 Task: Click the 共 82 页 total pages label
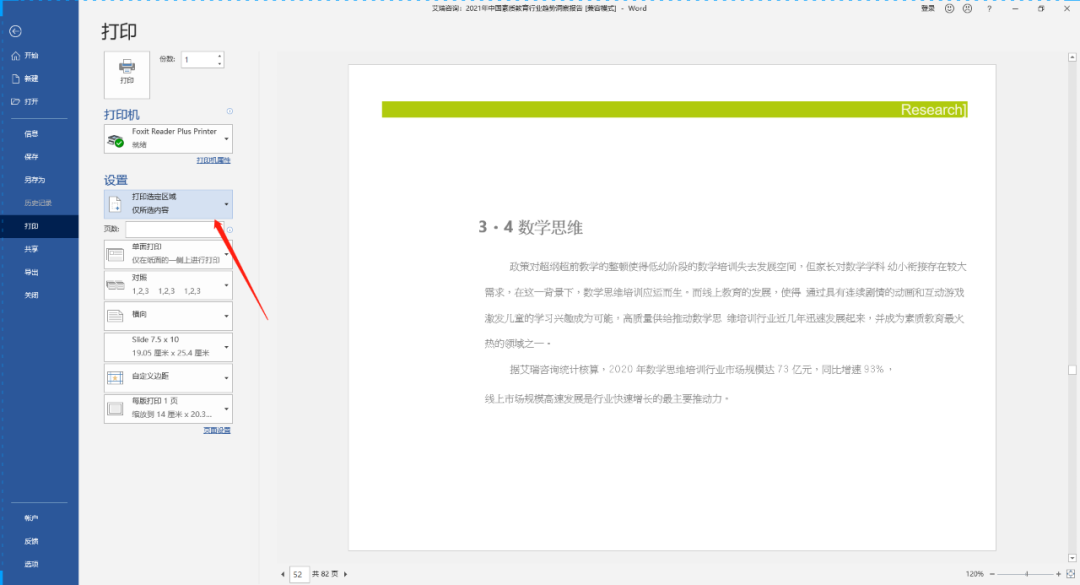[x=325, y=574]
